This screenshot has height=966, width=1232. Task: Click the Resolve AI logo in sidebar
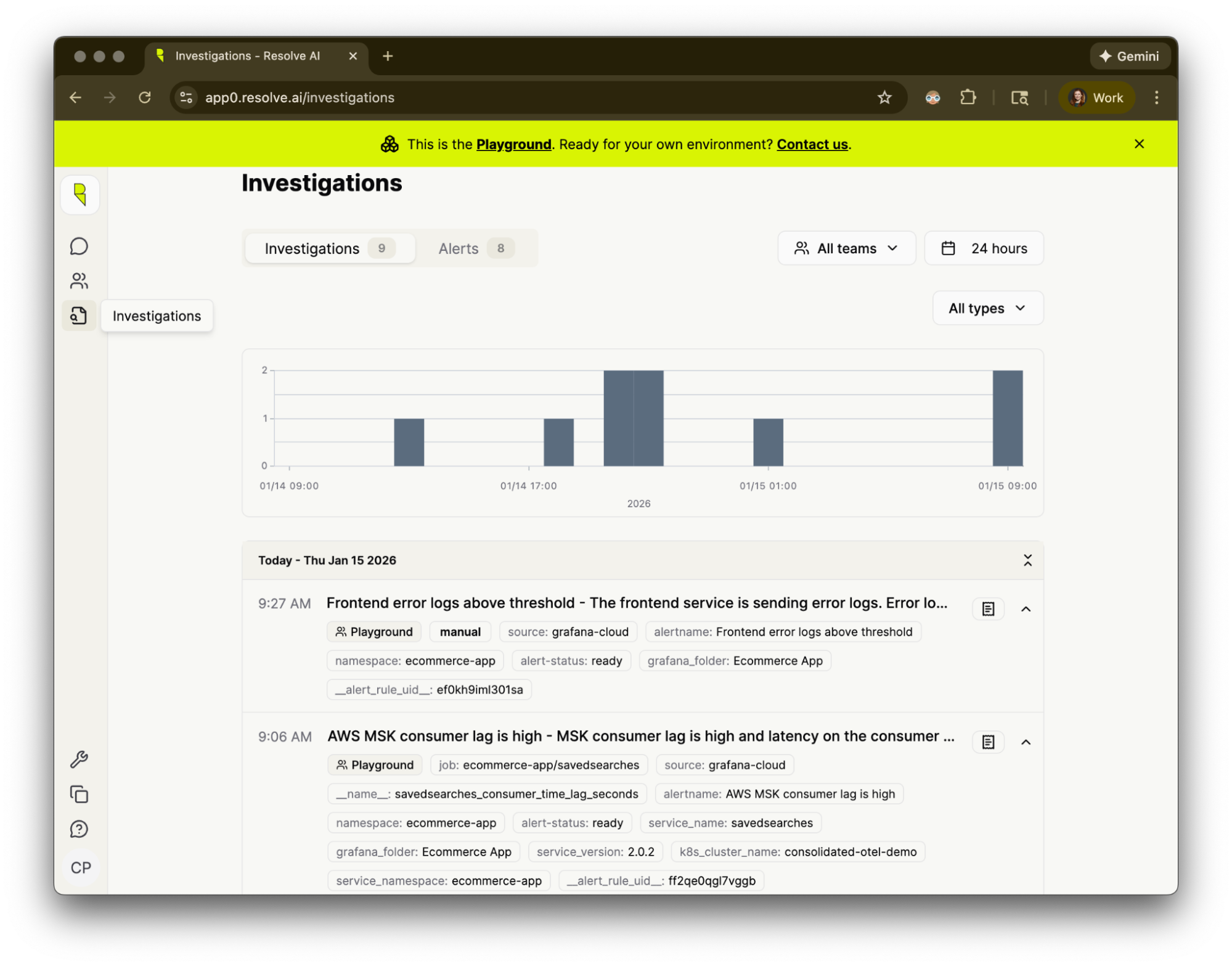click(80, 194)
